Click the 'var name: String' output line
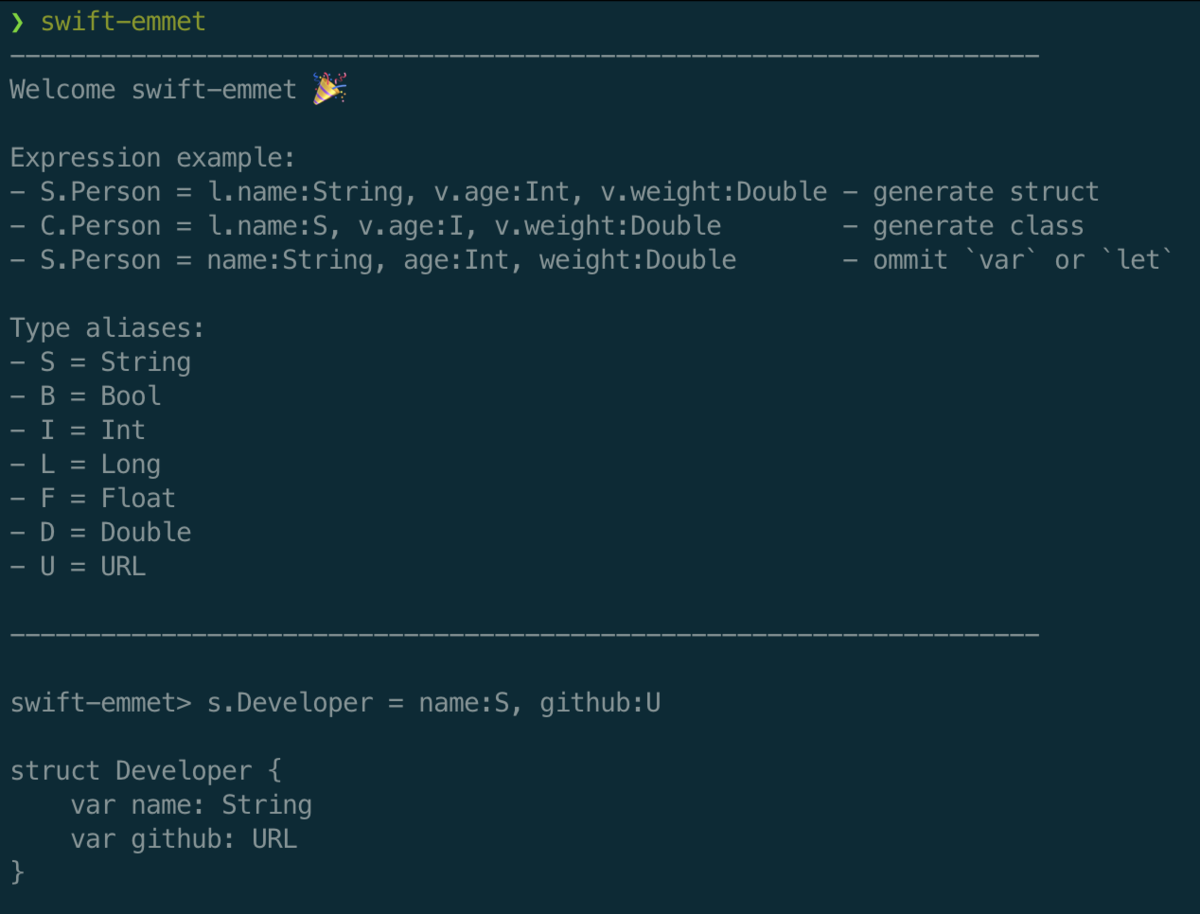Screen dimensions: 1200x914 point(191,805)
